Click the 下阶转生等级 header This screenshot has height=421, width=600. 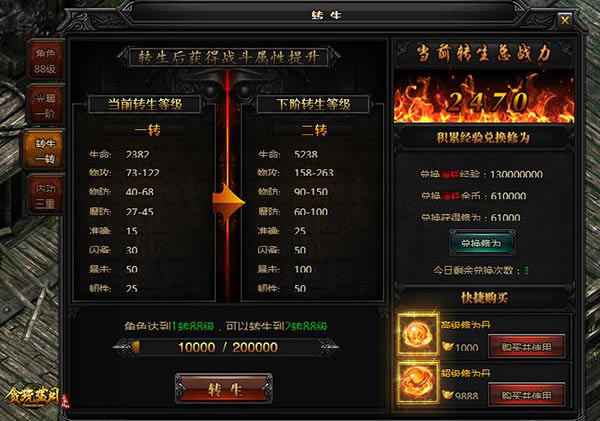(x=313, y=104)
